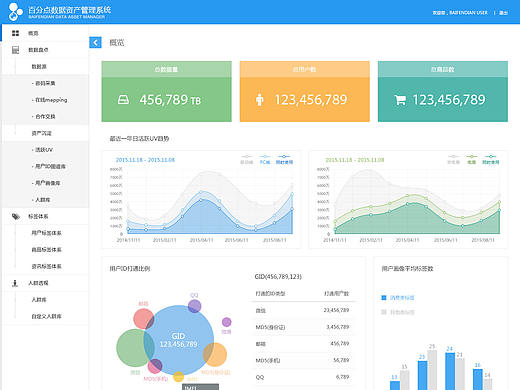Image resolution: width=520 pixels, height=390 pixels.
Task: Click the Baifendian logo in the header
Action: coord(15,11)
